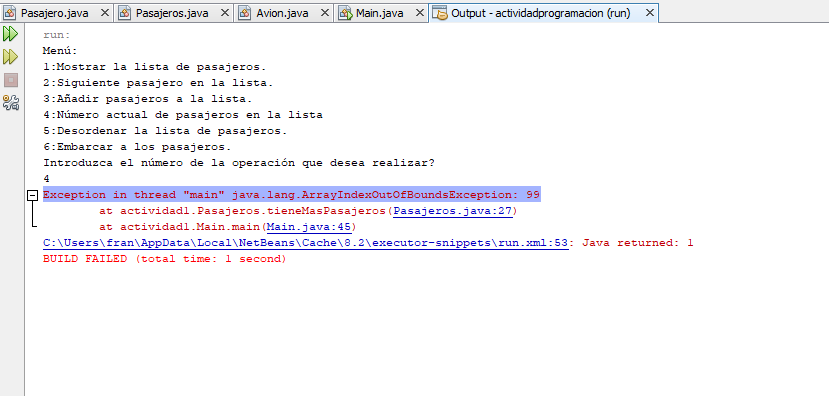This screenshot has width=829, height=396.
Task: Click the Main.java tab file icon
Action: pos(345,13)
